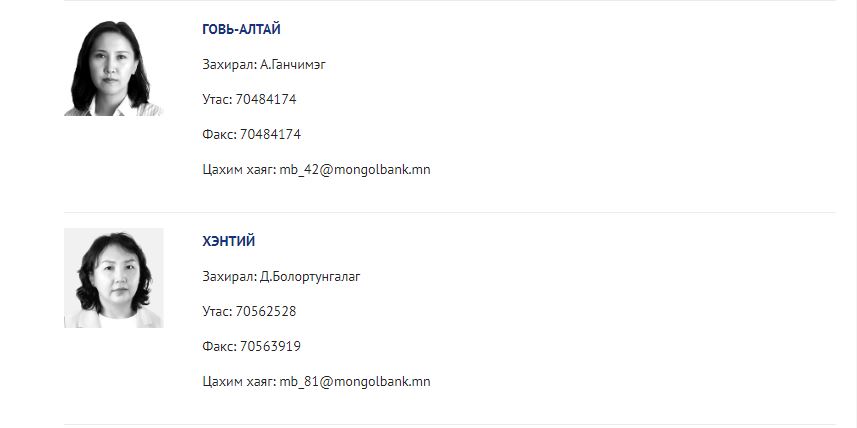Open the ГОВЬ-АЛТАЙ branch heading
This screenshot has width=857, height=428.
click(241, 30)
